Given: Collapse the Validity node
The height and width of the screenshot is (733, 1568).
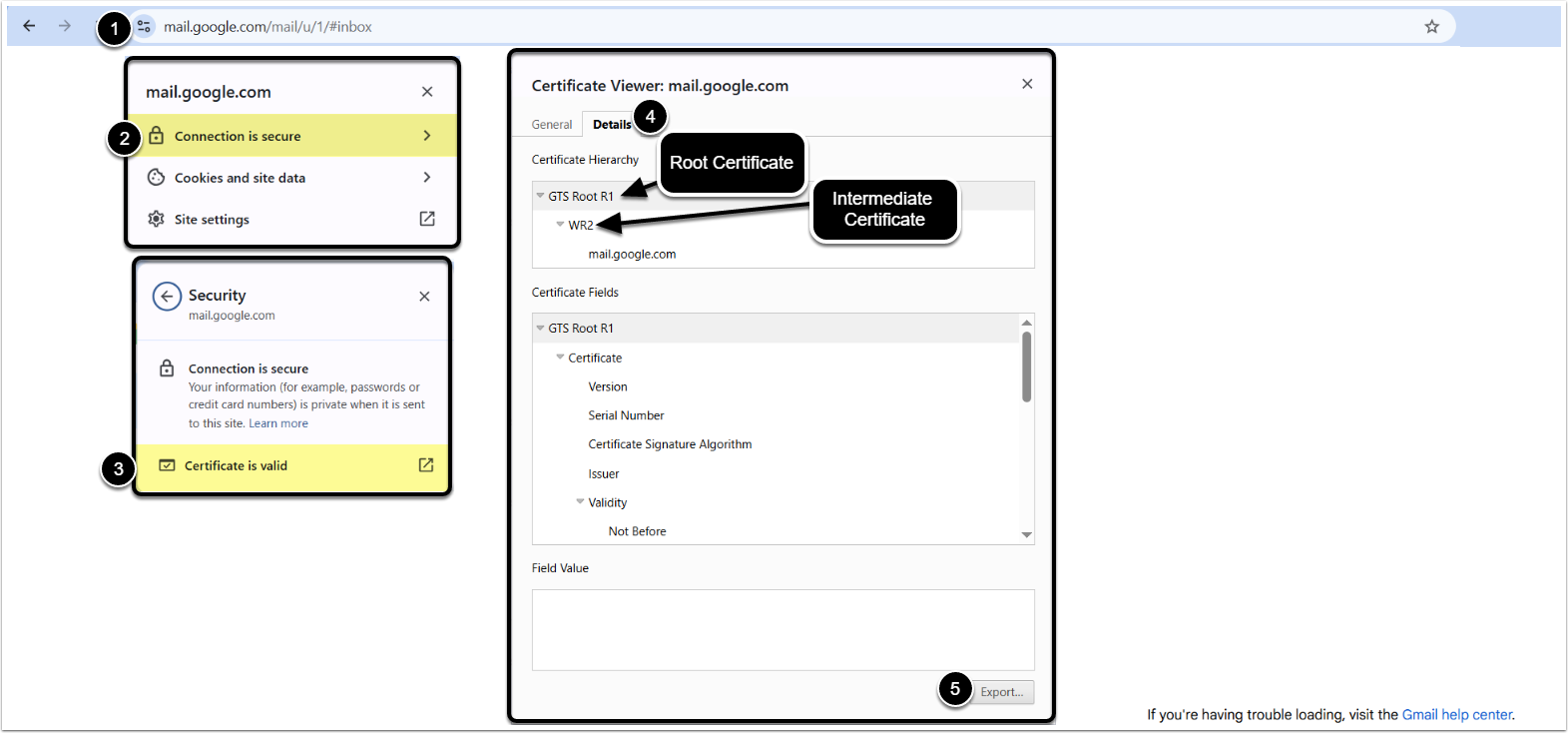Looking at the screenshot, I should pos(580,502).
